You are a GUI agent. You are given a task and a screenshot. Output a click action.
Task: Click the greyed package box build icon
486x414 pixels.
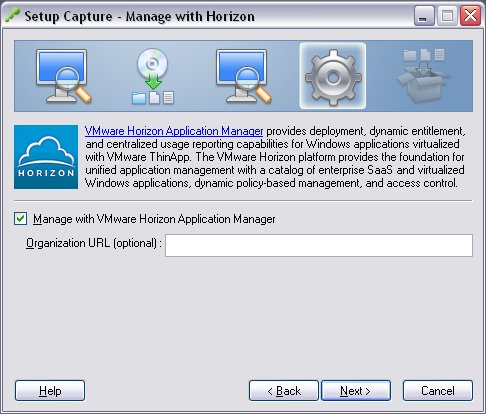point(424,76)
